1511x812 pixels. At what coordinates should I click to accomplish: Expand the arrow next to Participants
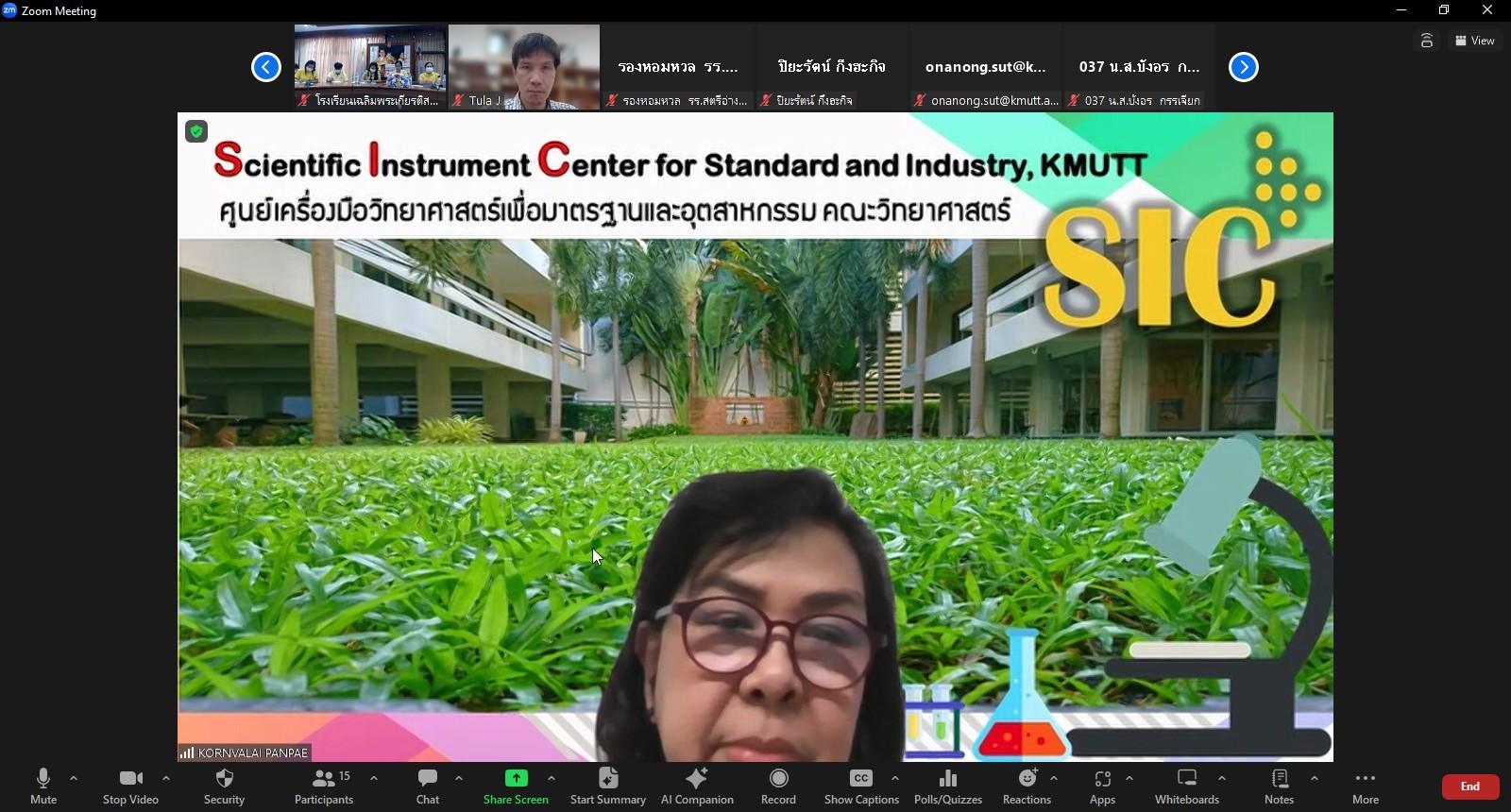(374, 779)
